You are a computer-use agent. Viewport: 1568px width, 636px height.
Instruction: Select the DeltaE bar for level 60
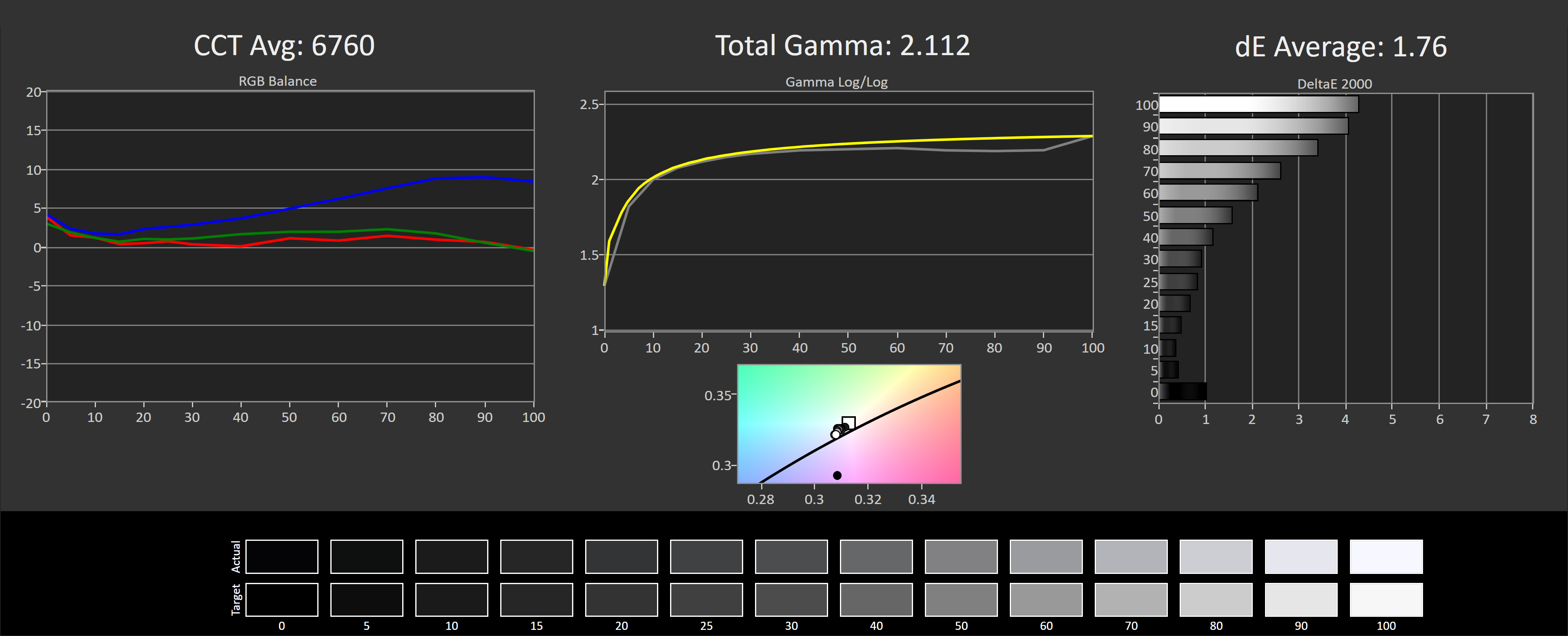point(1208,193)
